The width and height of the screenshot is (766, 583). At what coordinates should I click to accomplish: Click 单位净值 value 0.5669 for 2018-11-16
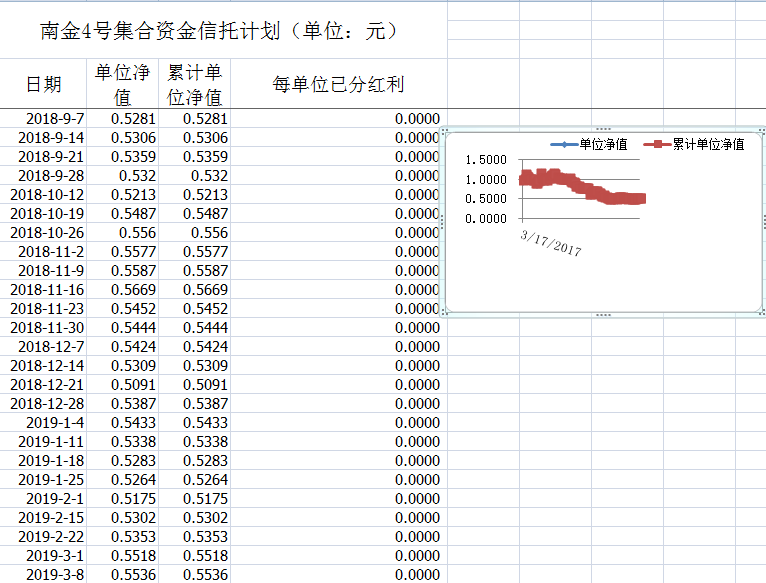coord(122,289)
